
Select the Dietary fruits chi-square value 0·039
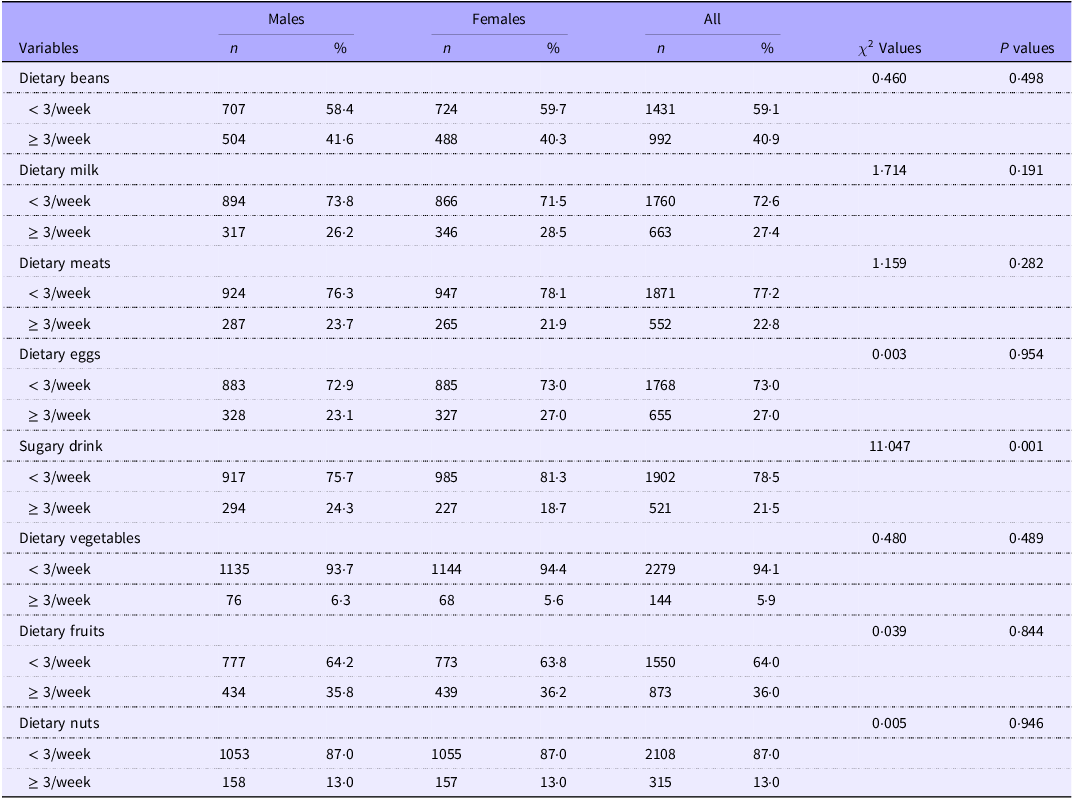coord(889,631)
